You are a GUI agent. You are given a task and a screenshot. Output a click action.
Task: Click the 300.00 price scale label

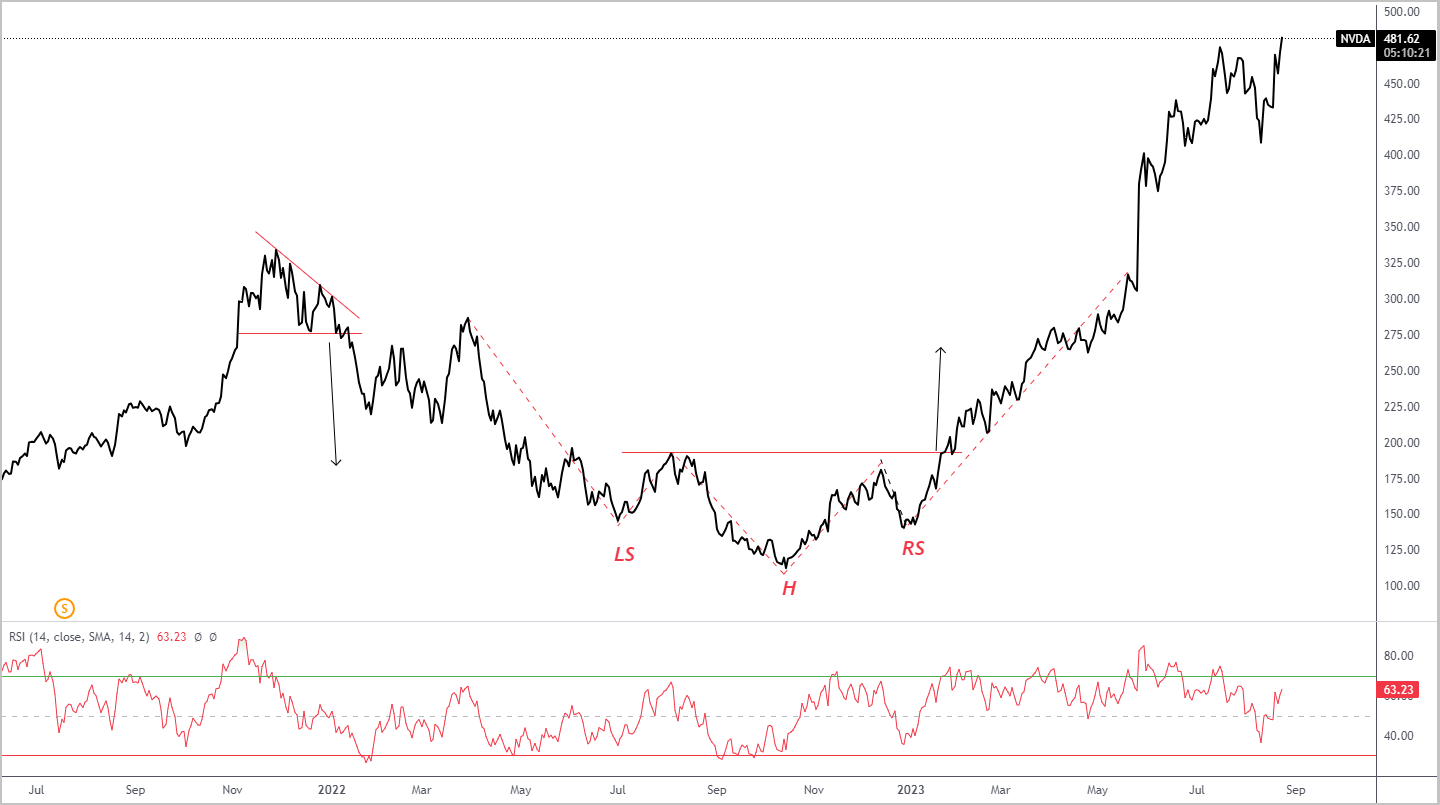tap(1401, 299)
